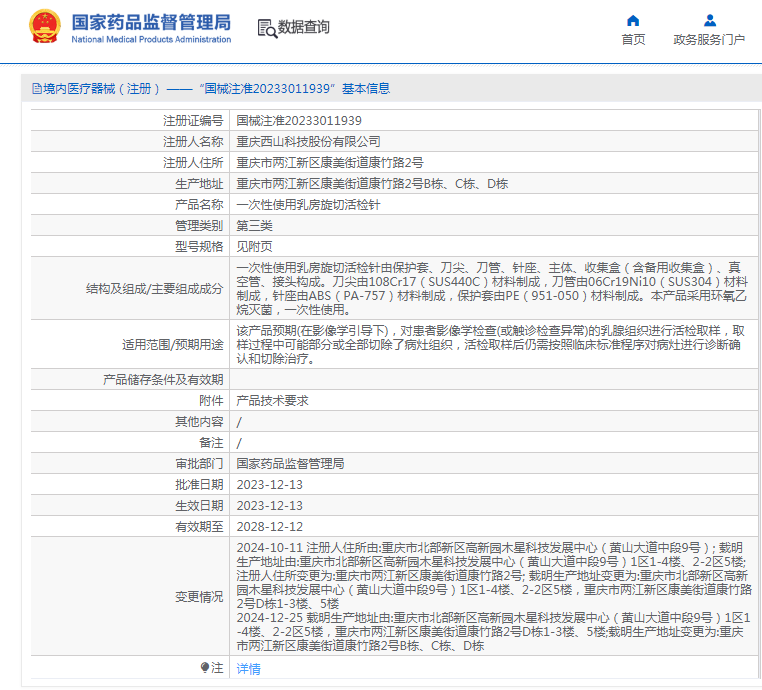Viewport: 762px width, 690px height.
Task: Open the 政务服务门户 text label
Action: click(709, 40)
